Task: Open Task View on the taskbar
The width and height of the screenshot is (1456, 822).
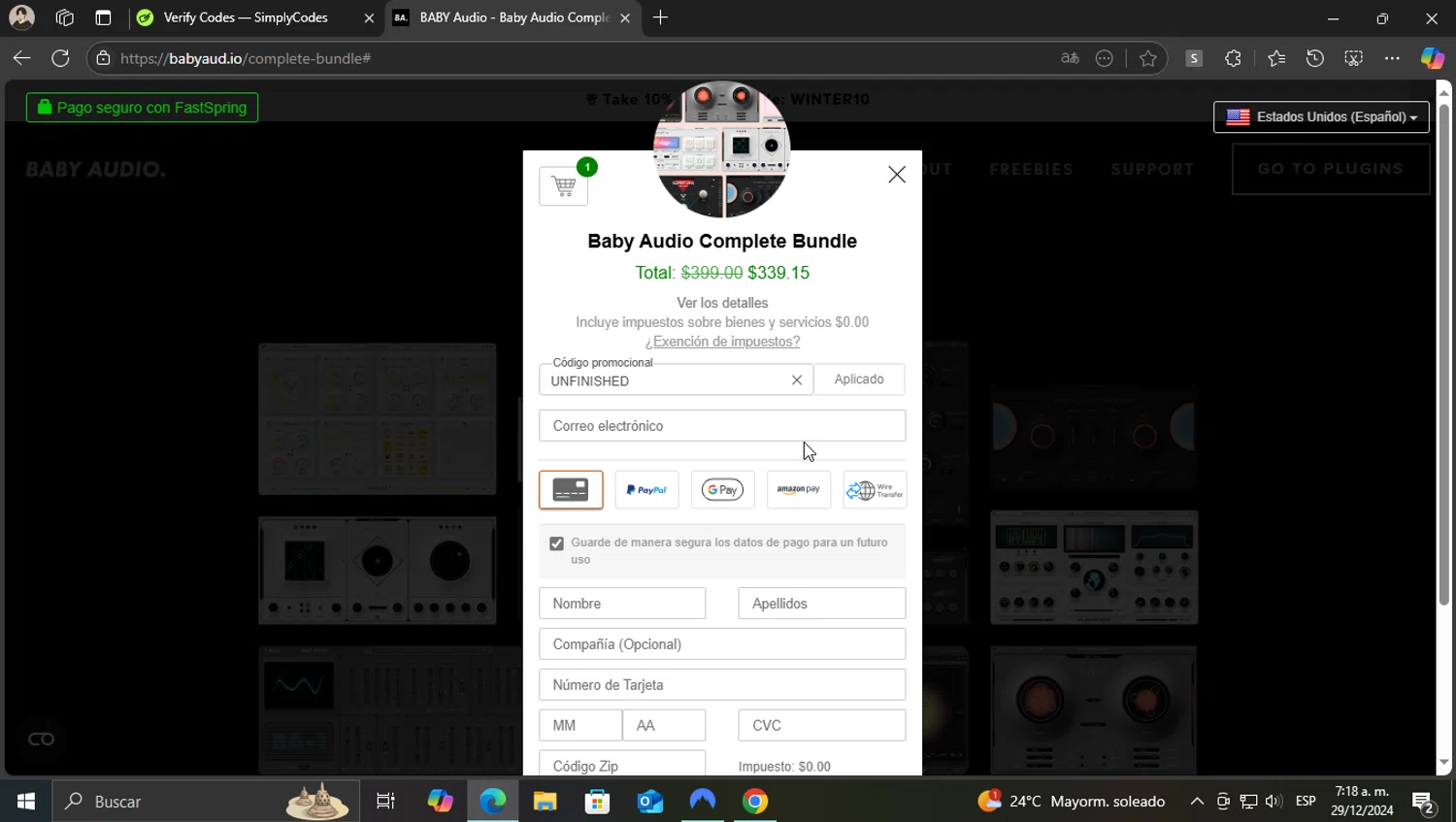Action: coord(385,802)
